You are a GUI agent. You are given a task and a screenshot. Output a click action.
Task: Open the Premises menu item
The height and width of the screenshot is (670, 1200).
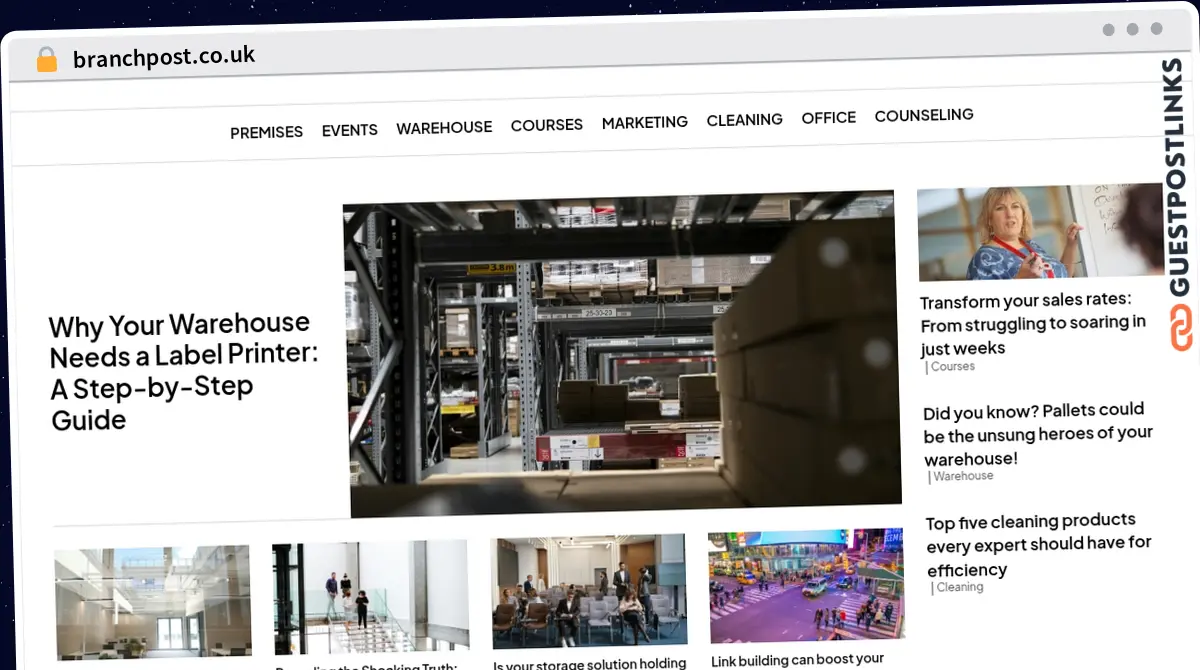pyautogui.click(x=266, y=132)
